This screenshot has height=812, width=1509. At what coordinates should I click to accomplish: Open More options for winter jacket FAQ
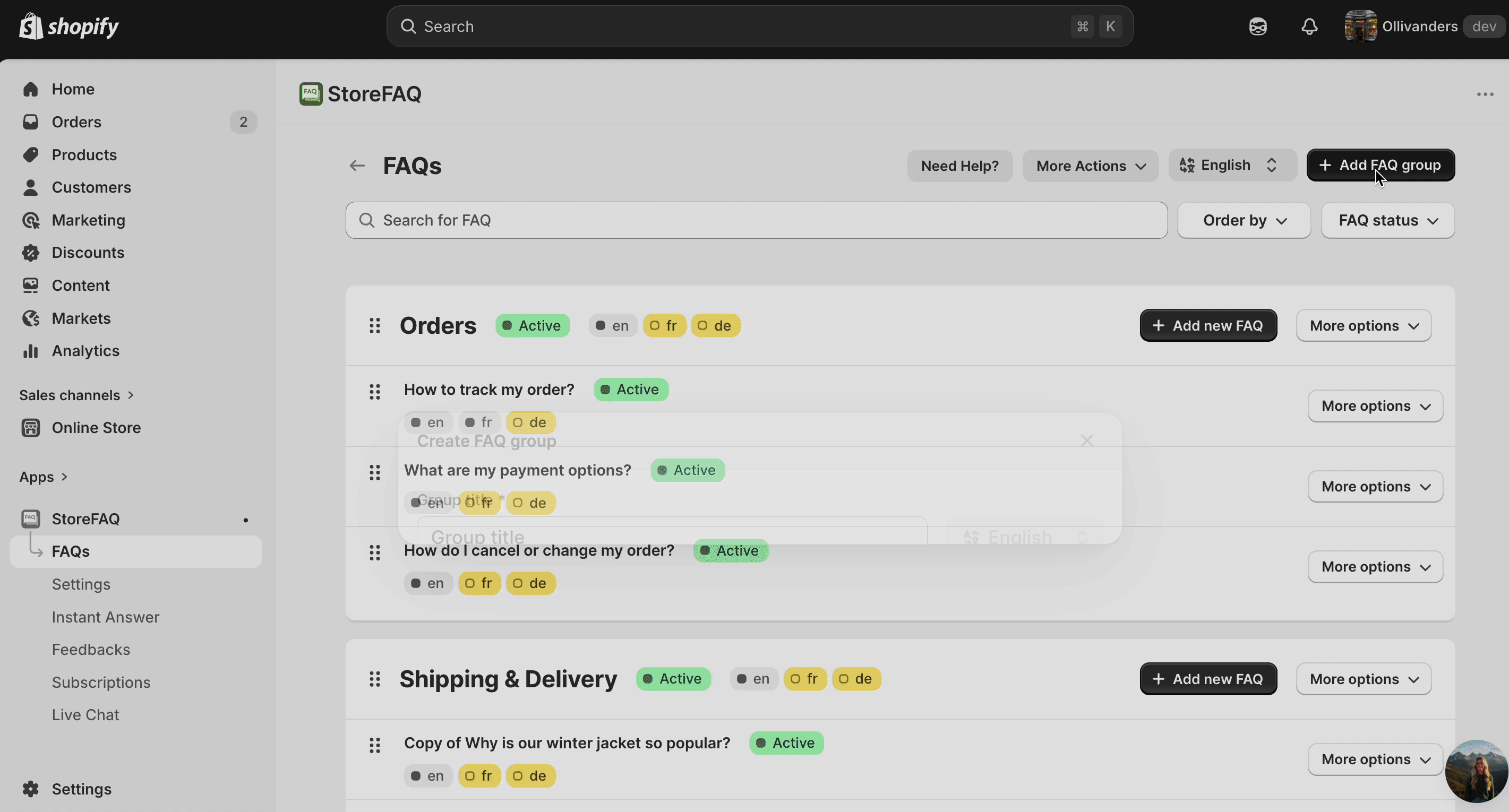pos(1375,759)
